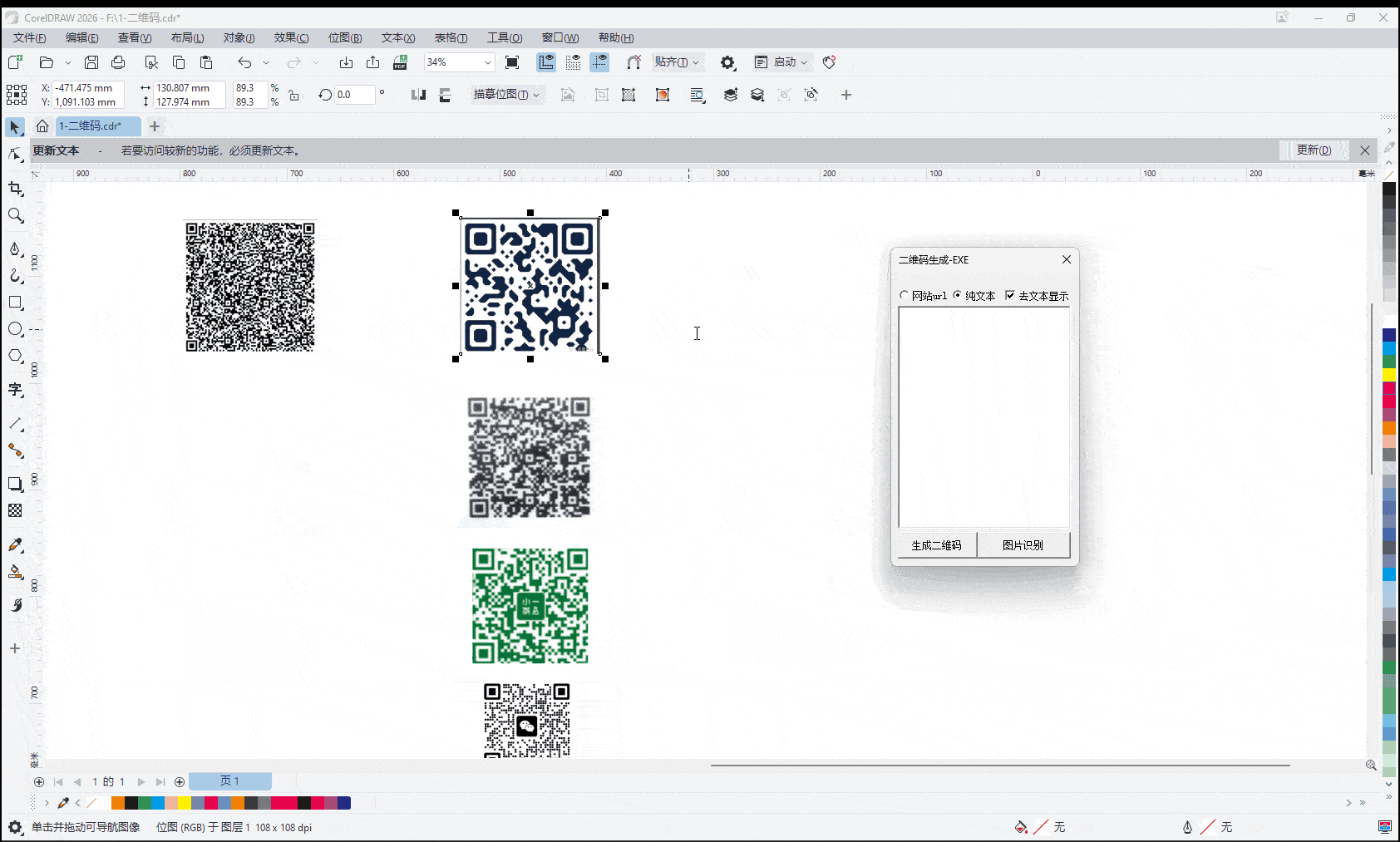This screenshot has height=842, width=1400.
Task: Open zoom level 34% dropdown
Action: coord(488,62)
